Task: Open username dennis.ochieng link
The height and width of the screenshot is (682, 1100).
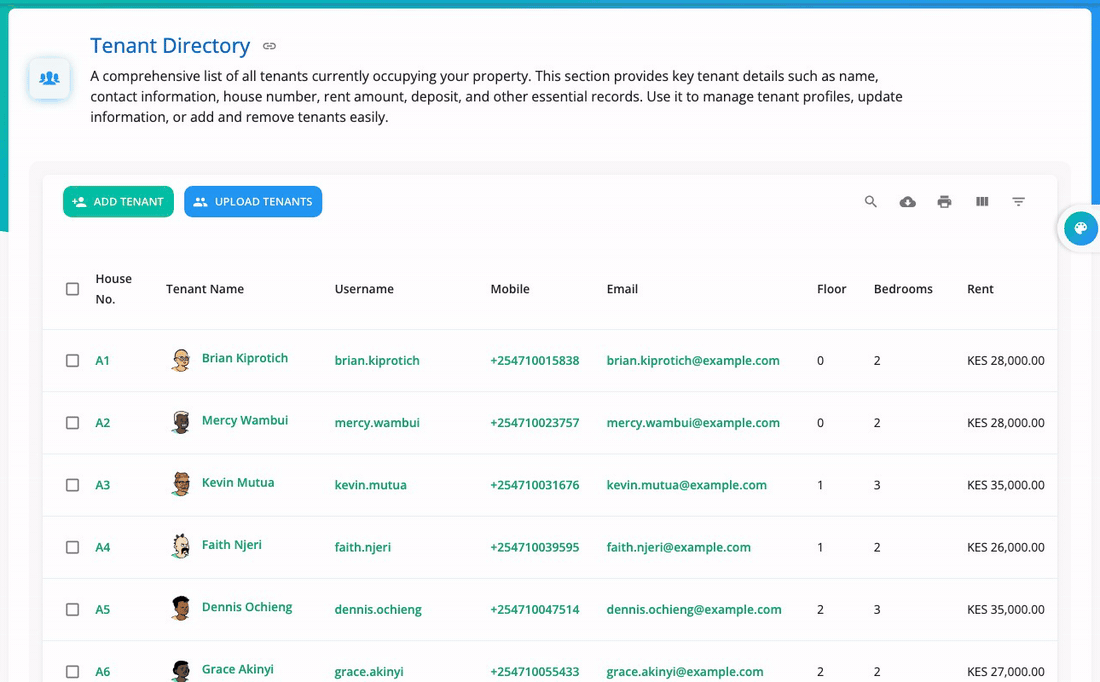Action: point(378,610)
